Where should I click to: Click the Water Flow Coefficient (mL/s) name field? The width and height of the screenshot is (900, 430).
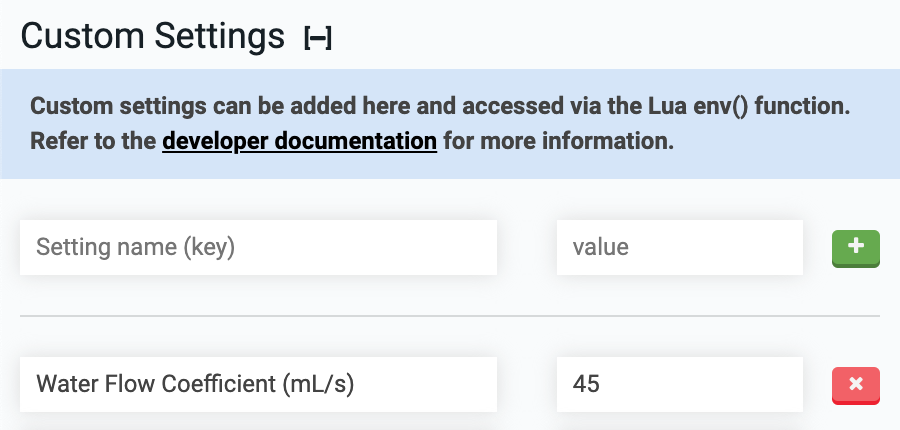coord(258,384)
